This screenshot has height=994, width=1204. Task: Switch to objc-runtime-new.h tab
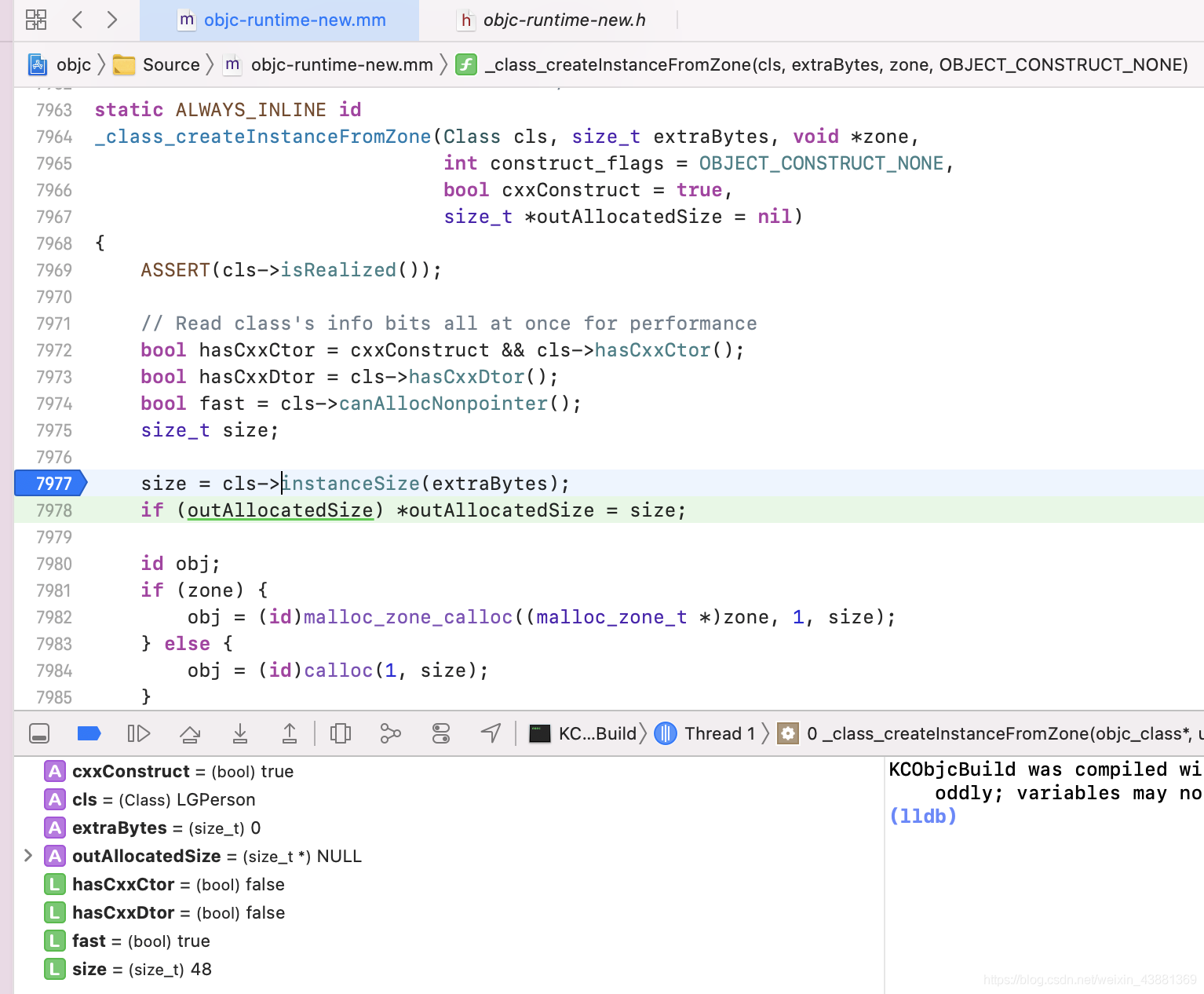pos(553,20)
